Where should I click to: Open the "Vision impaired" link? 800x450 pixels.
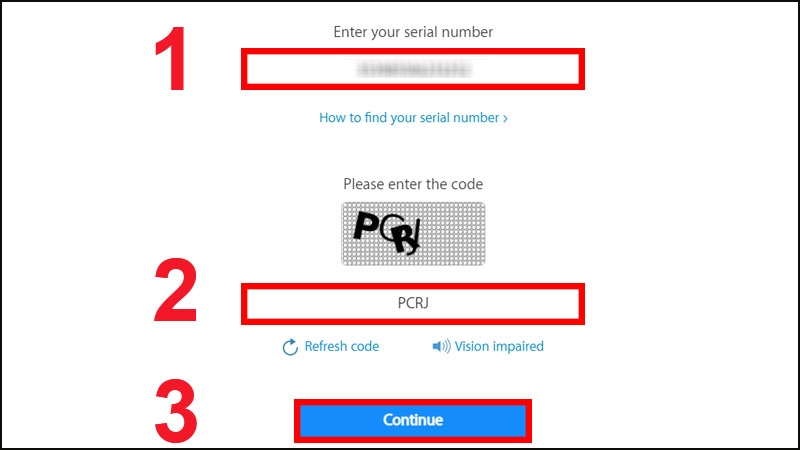pos(499,347)
